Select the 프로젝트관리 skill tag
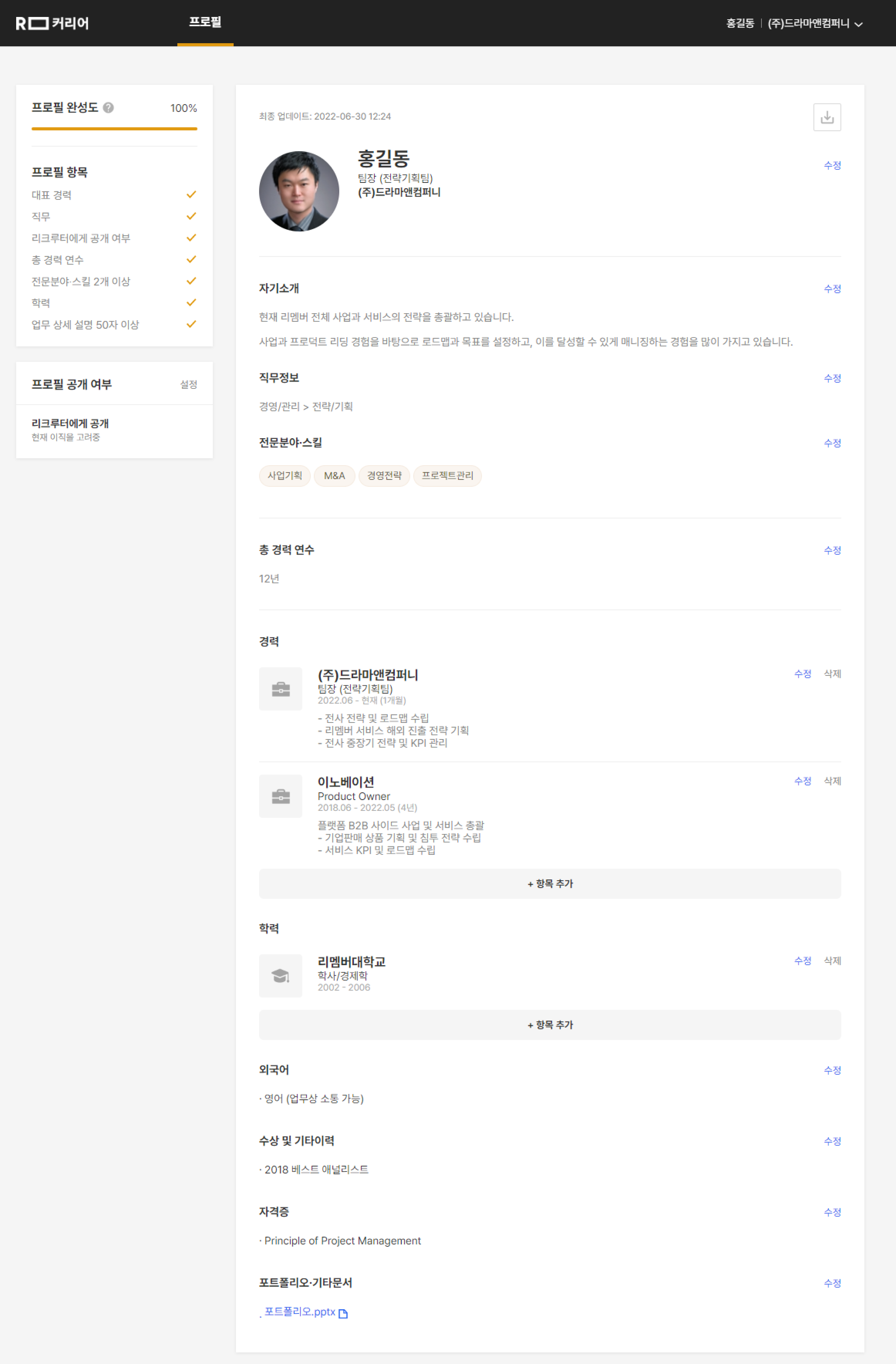The height and width of the screenshot is (1364, 896). click(x=447, y=476)
